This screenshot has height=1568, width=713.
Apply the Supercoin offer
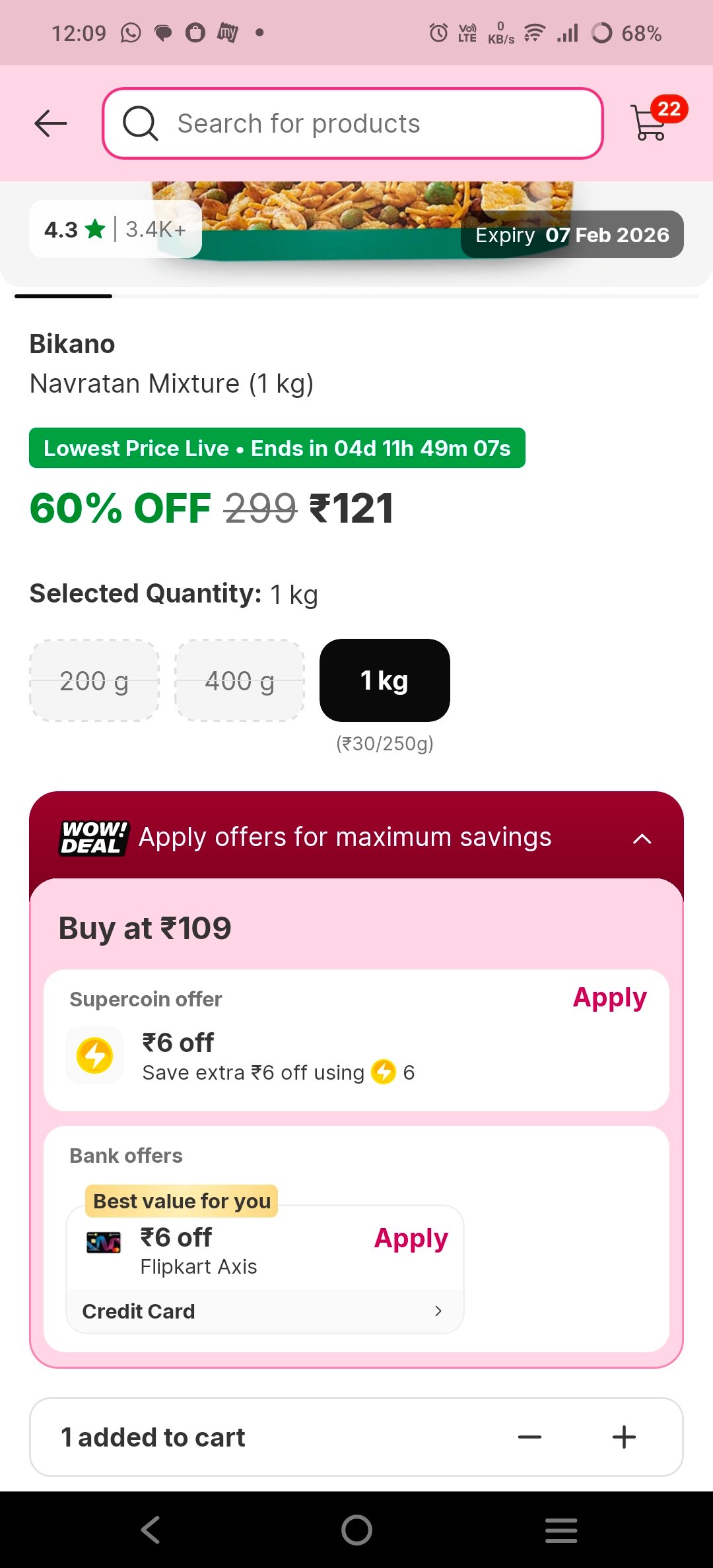609,998
